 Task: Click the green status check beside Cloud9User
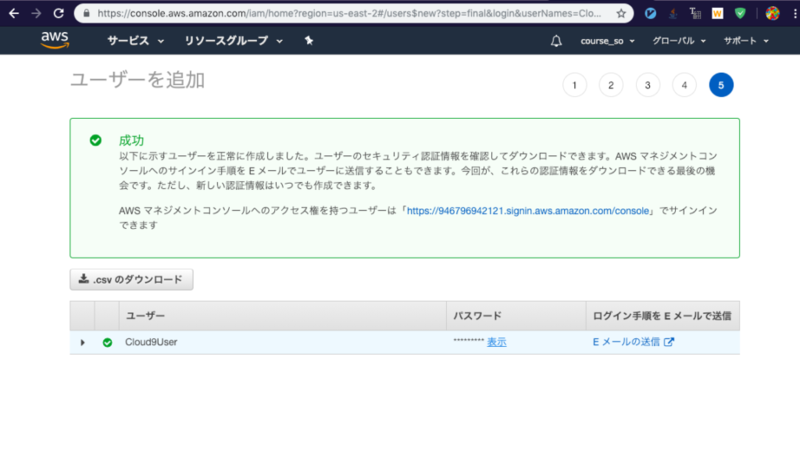(x=107, y=343)
